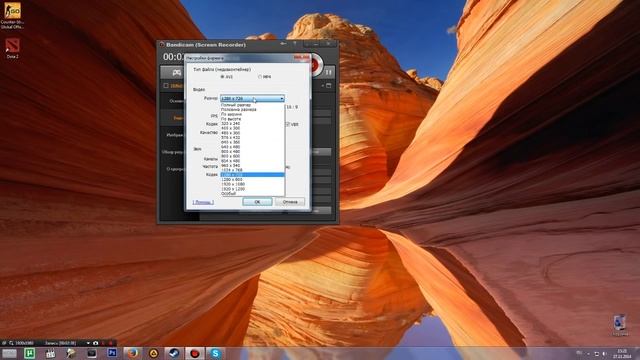Select Bandicam's gamepad game-mode icon

(x=176, y=73)
